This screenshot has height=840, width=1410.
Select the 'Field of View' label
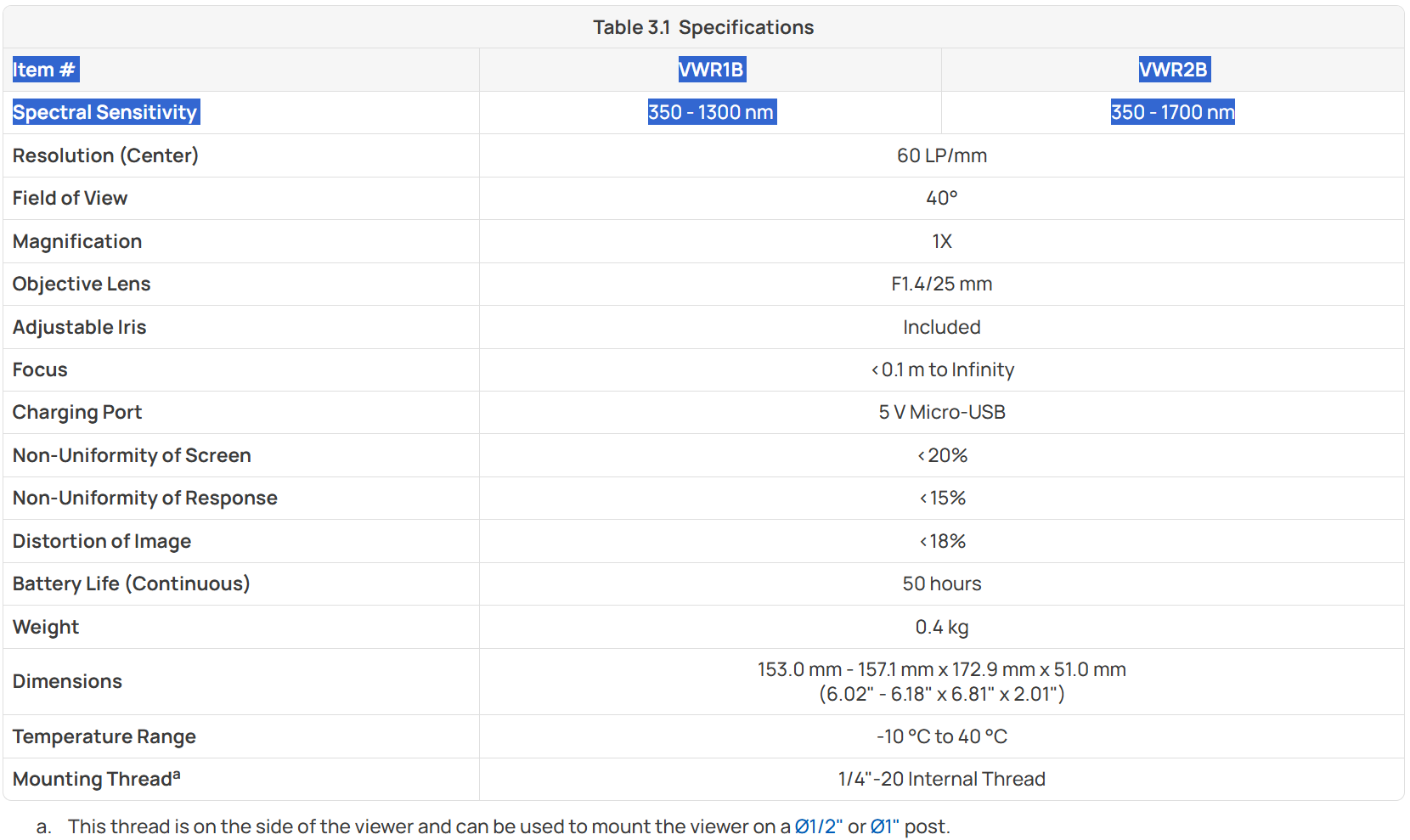coord(70,198)
